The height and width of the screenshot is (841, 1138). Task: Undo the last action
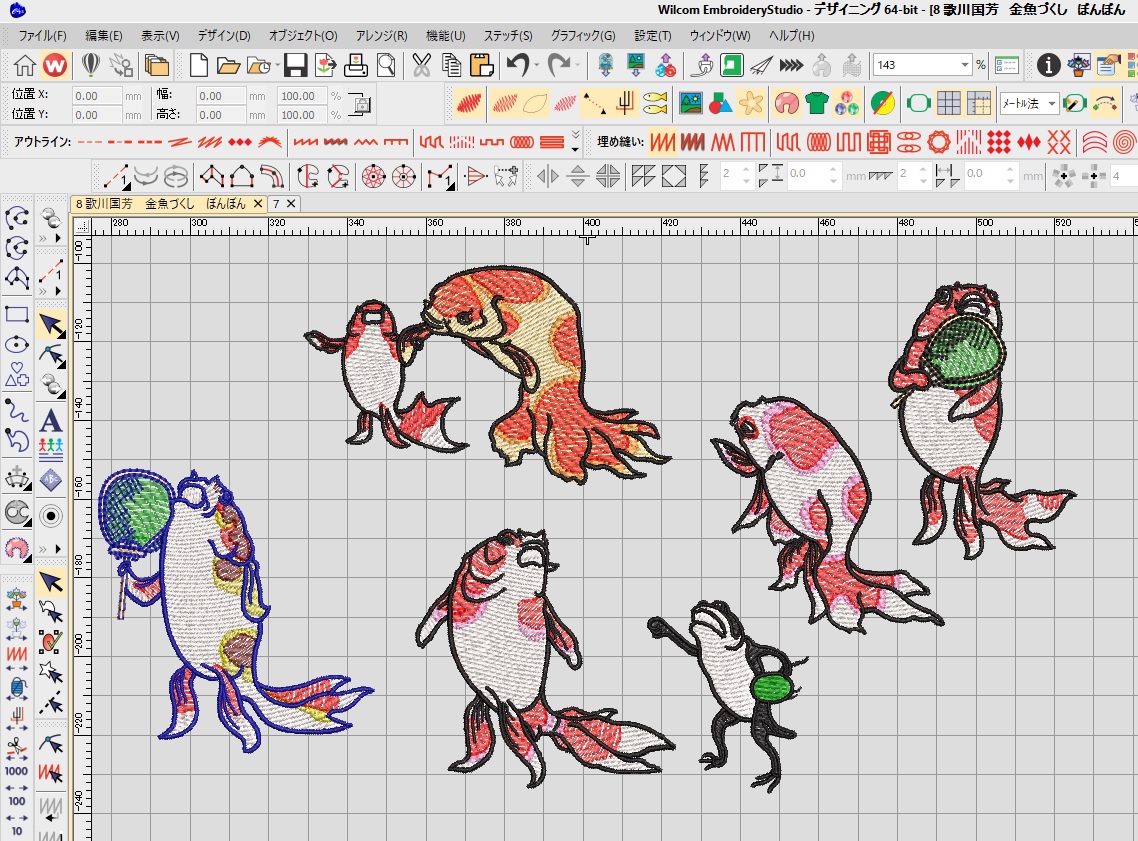517,65
